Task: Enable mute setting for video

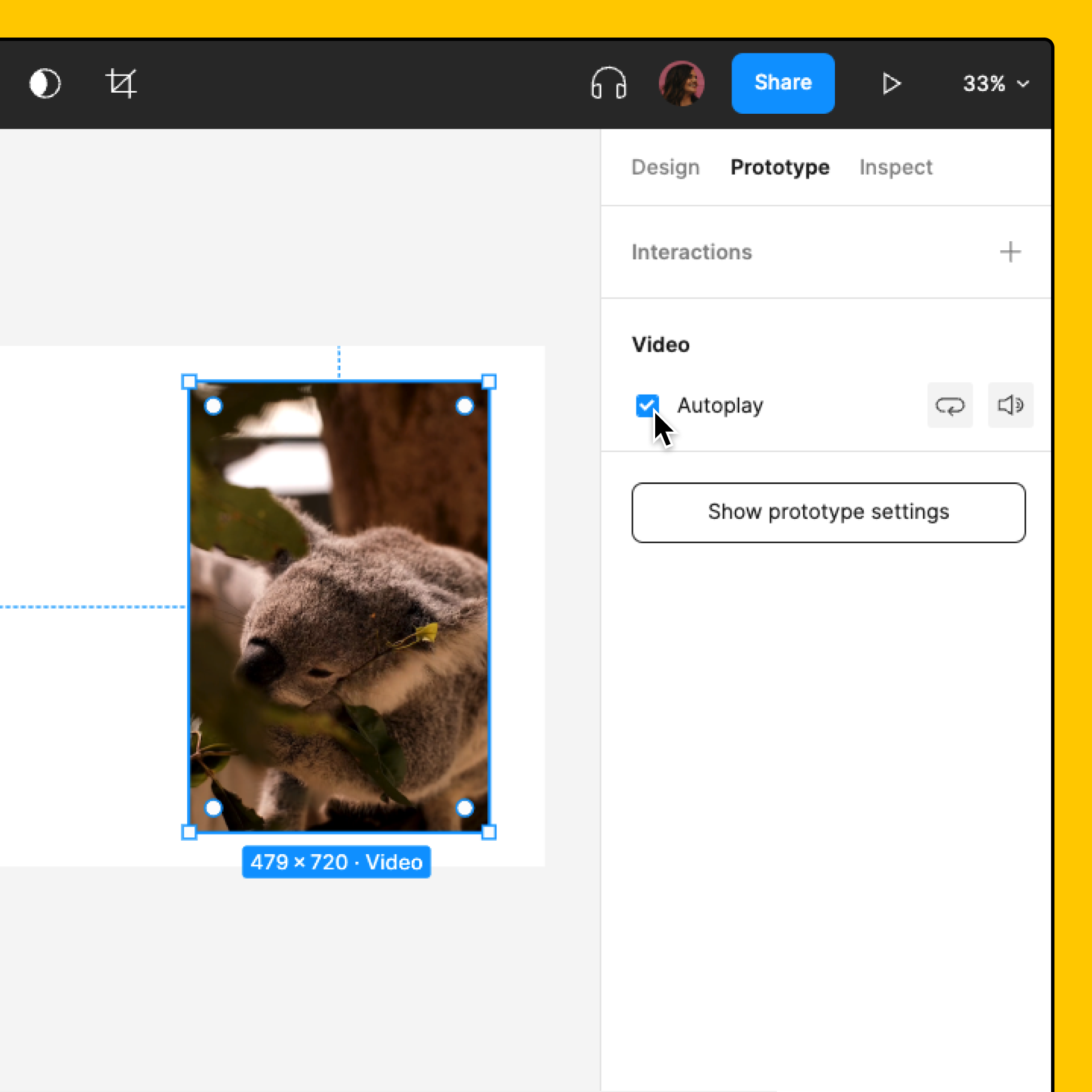Action: [x=1010, y=404]
